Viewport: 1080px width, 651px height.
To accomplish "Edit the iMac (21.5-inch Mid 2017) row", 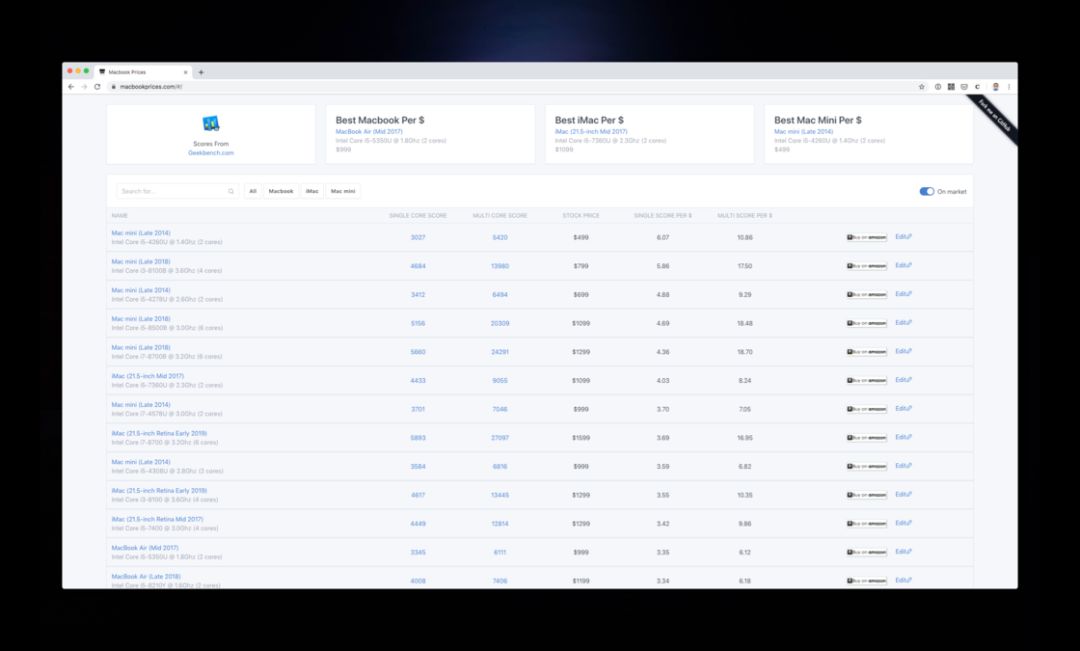I will [903, 380].
